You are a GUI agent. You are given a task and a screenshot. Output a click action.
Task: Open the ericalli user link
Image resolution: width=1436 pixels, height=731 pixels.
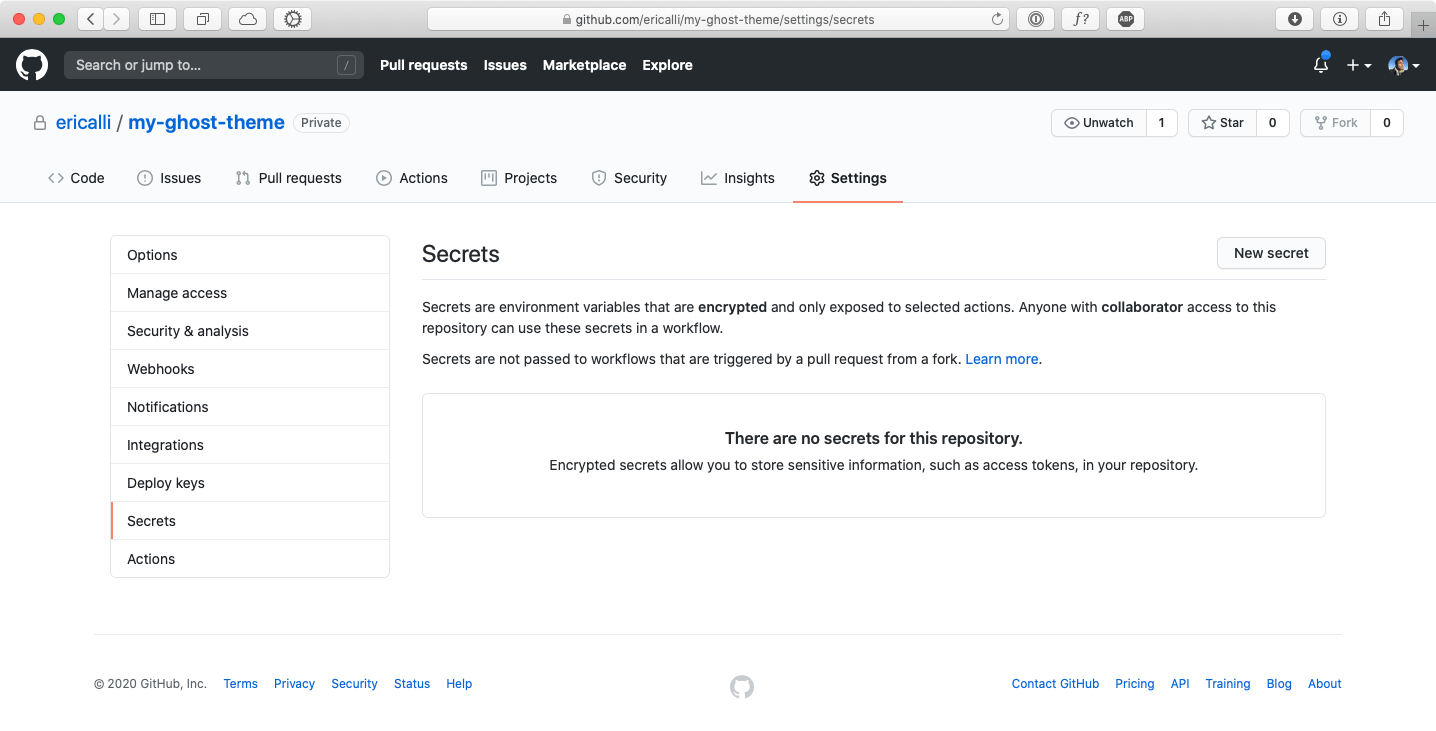click(84, 122)
